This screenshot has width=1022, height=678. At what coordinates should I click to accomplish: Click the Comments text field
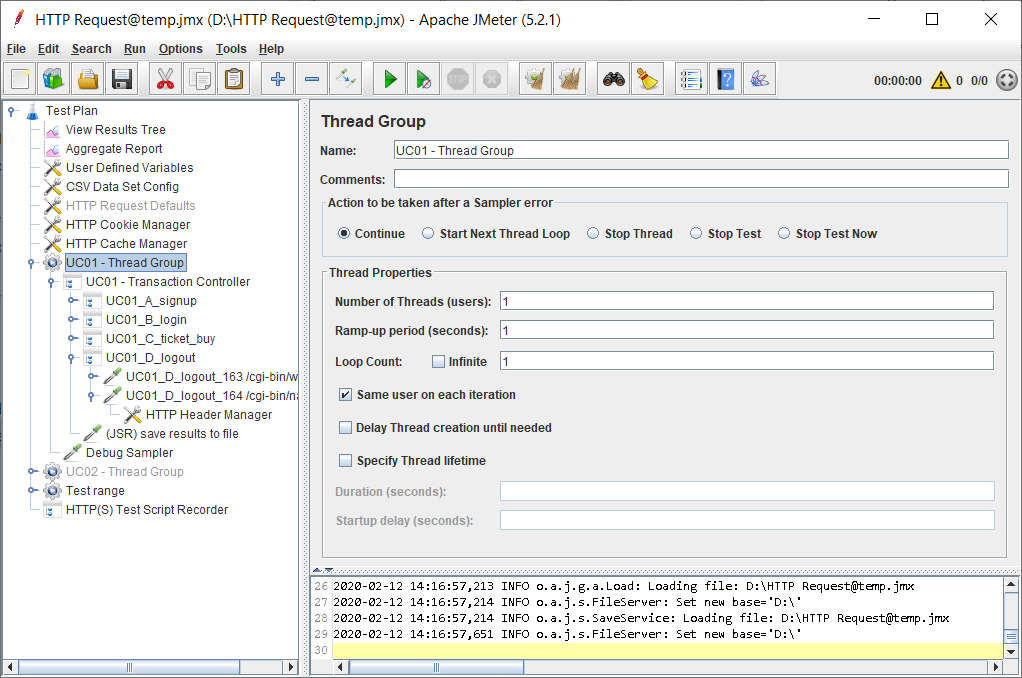click(701, 179)
